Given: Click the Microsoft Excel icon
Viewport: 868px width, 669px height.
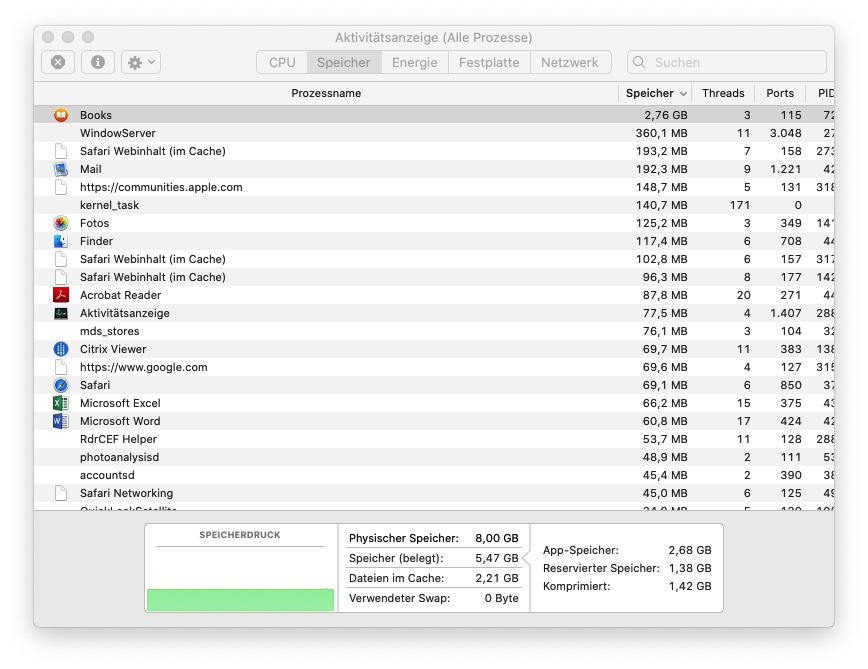Looking at the screenshot, I should click(x=61, y=403).
